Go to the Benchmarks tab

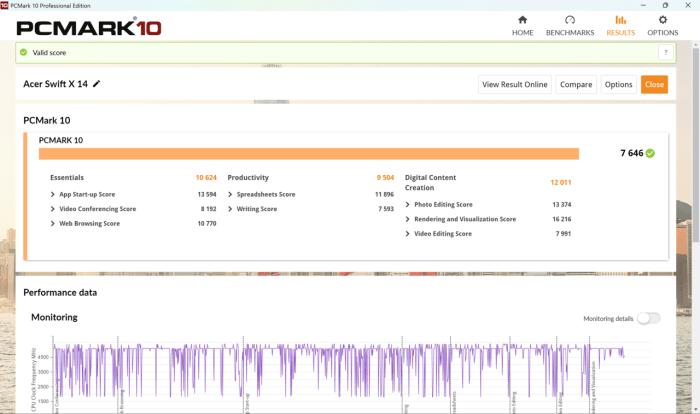pyautogui.click(x=570, y=26)
